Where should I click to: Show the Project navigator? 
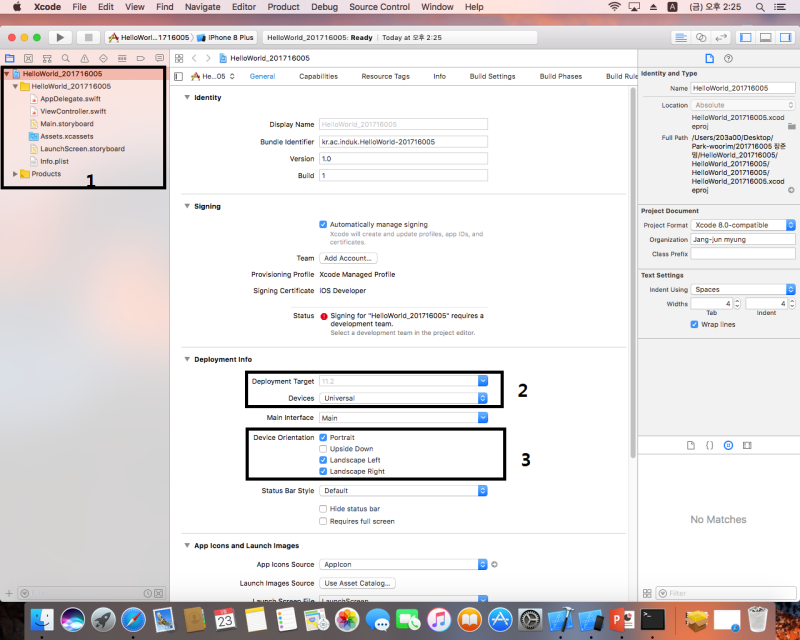(x=10, y=58)
